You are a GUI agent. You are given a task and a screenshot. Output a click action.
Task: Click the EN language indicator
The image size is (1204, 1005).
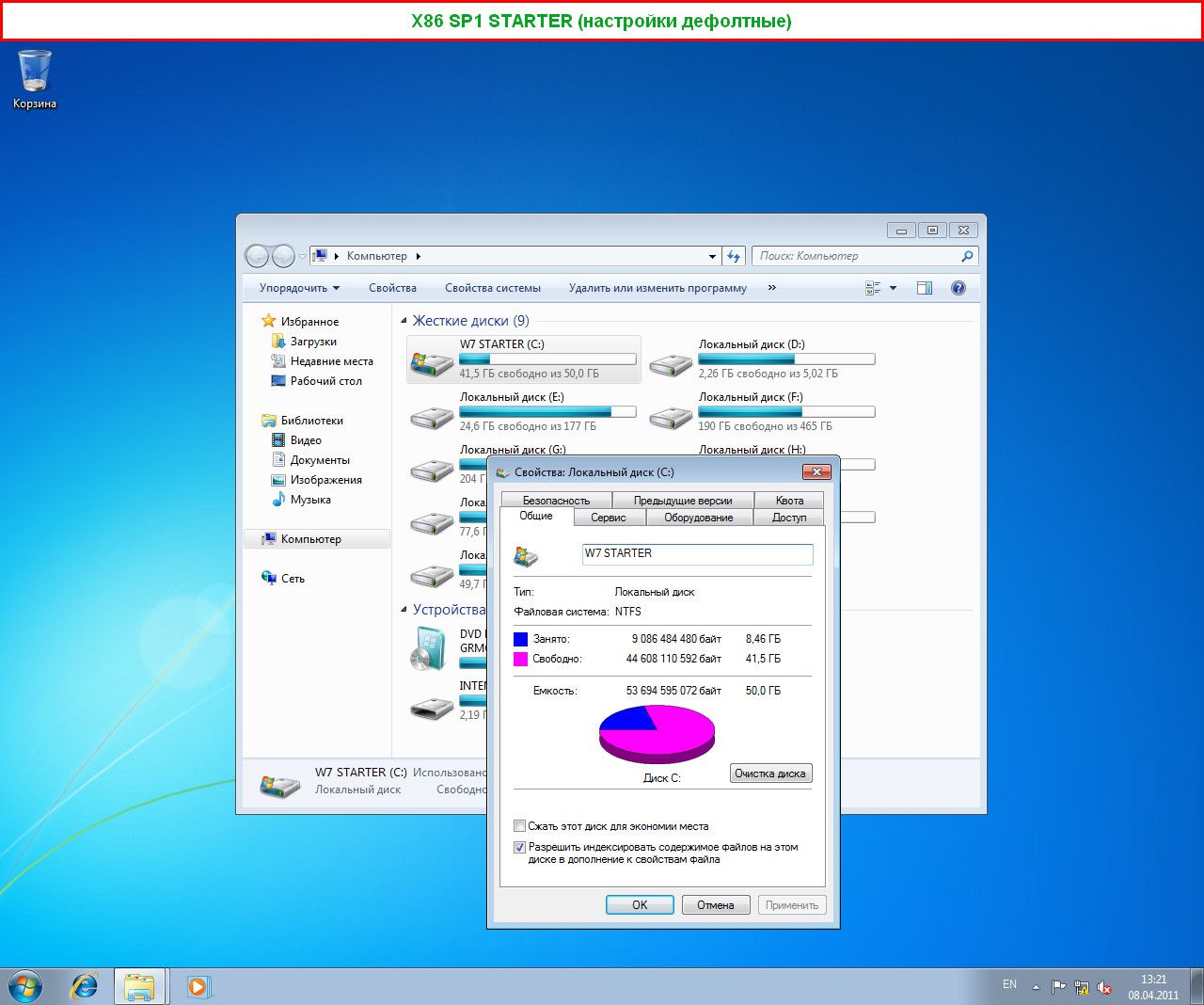coord(1009,984)
